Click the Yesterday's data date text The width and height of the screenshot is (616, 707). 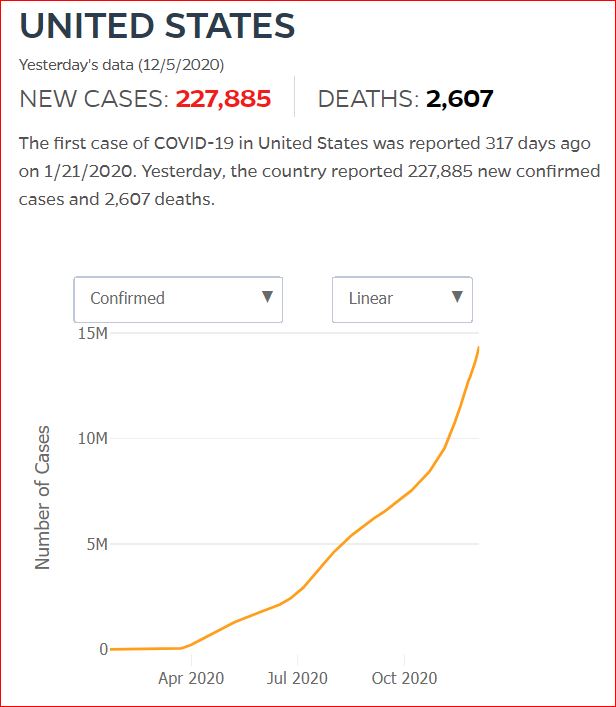(121, 65)
